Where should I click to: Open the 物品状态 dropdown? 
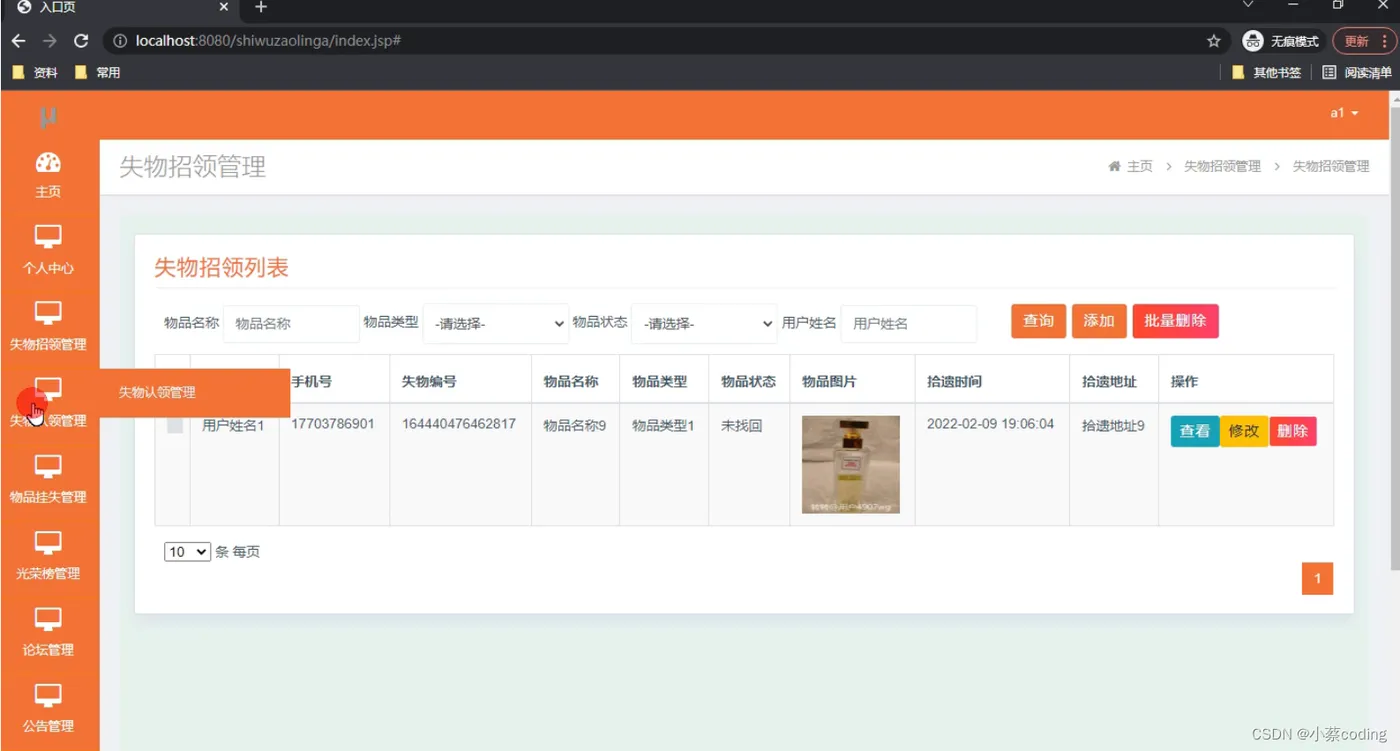click(704, 323)
